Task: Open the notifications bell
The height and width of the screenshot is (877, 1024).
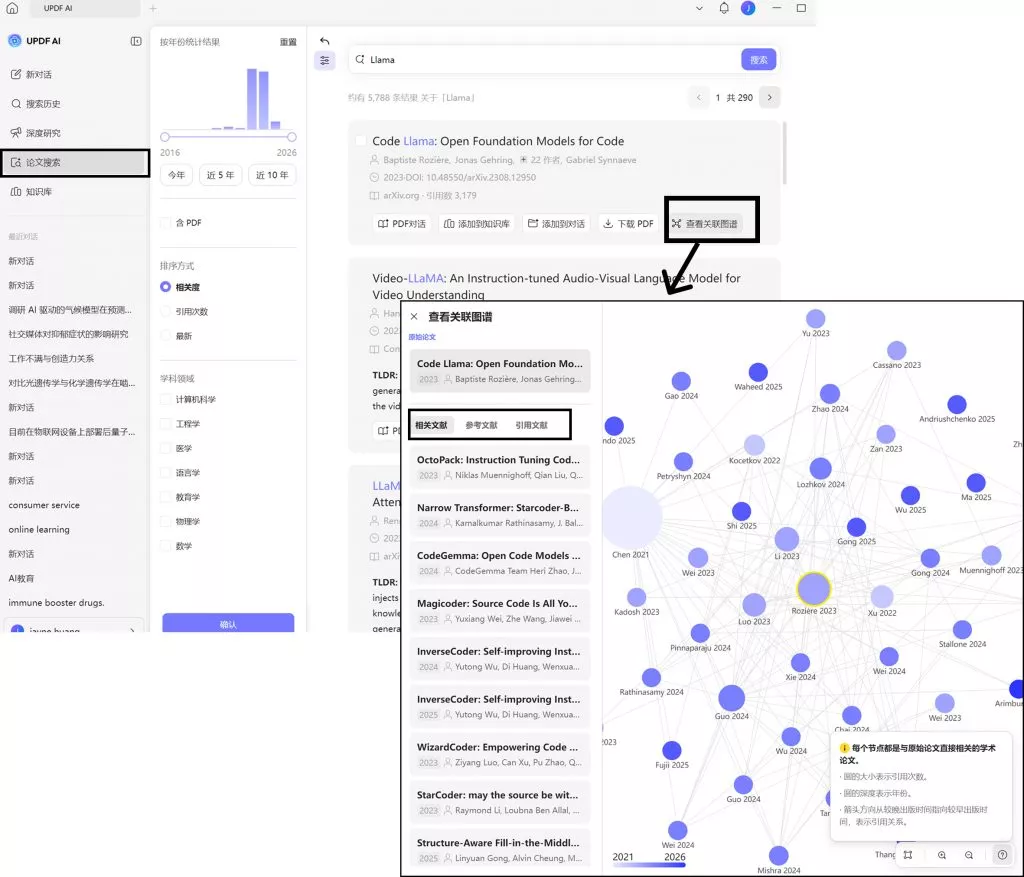Action: 724,8
